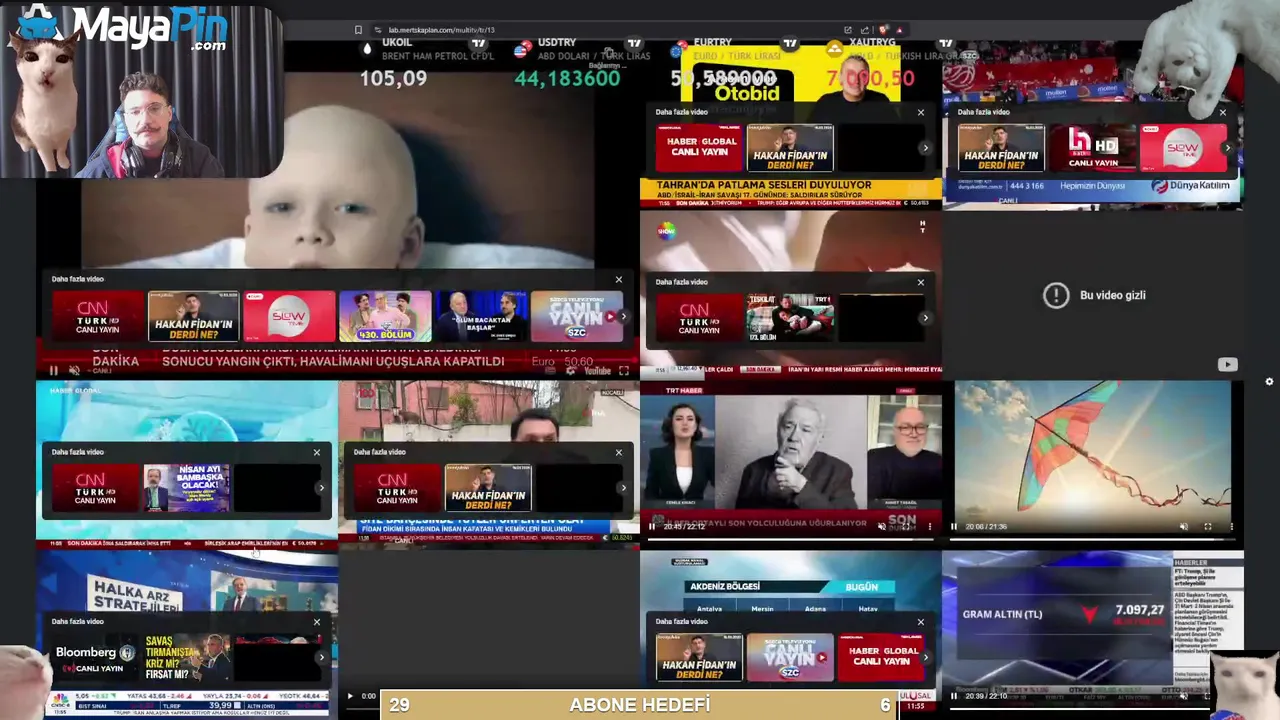Viewport: 1280px width, 720px height.
Task: Click TradingView logo beside USDTRY ticker
Action: click(x=634, y=43)
